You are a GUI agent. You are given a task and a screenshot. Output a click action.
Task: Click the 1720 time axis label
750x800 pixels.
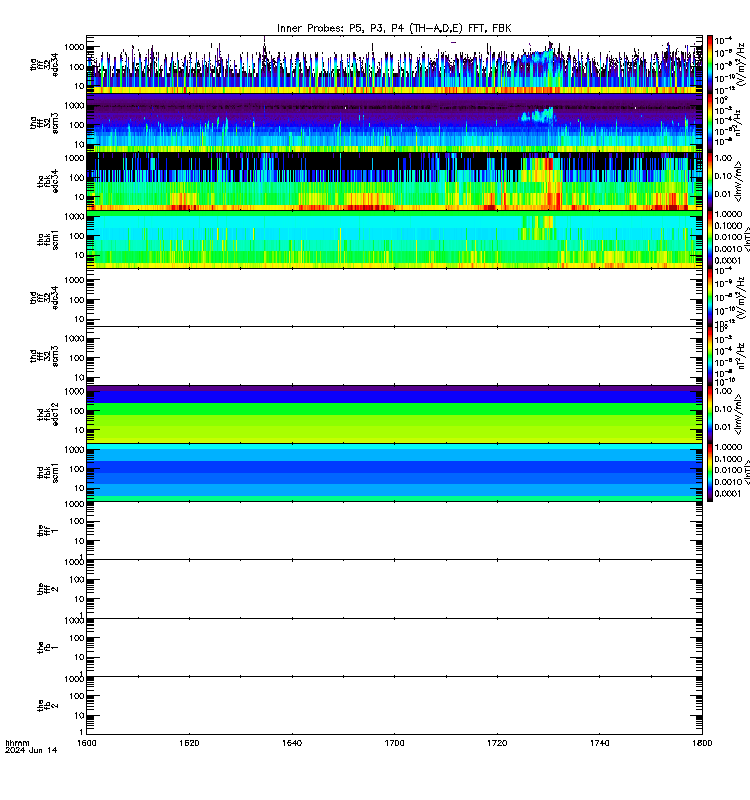(497, 743)
